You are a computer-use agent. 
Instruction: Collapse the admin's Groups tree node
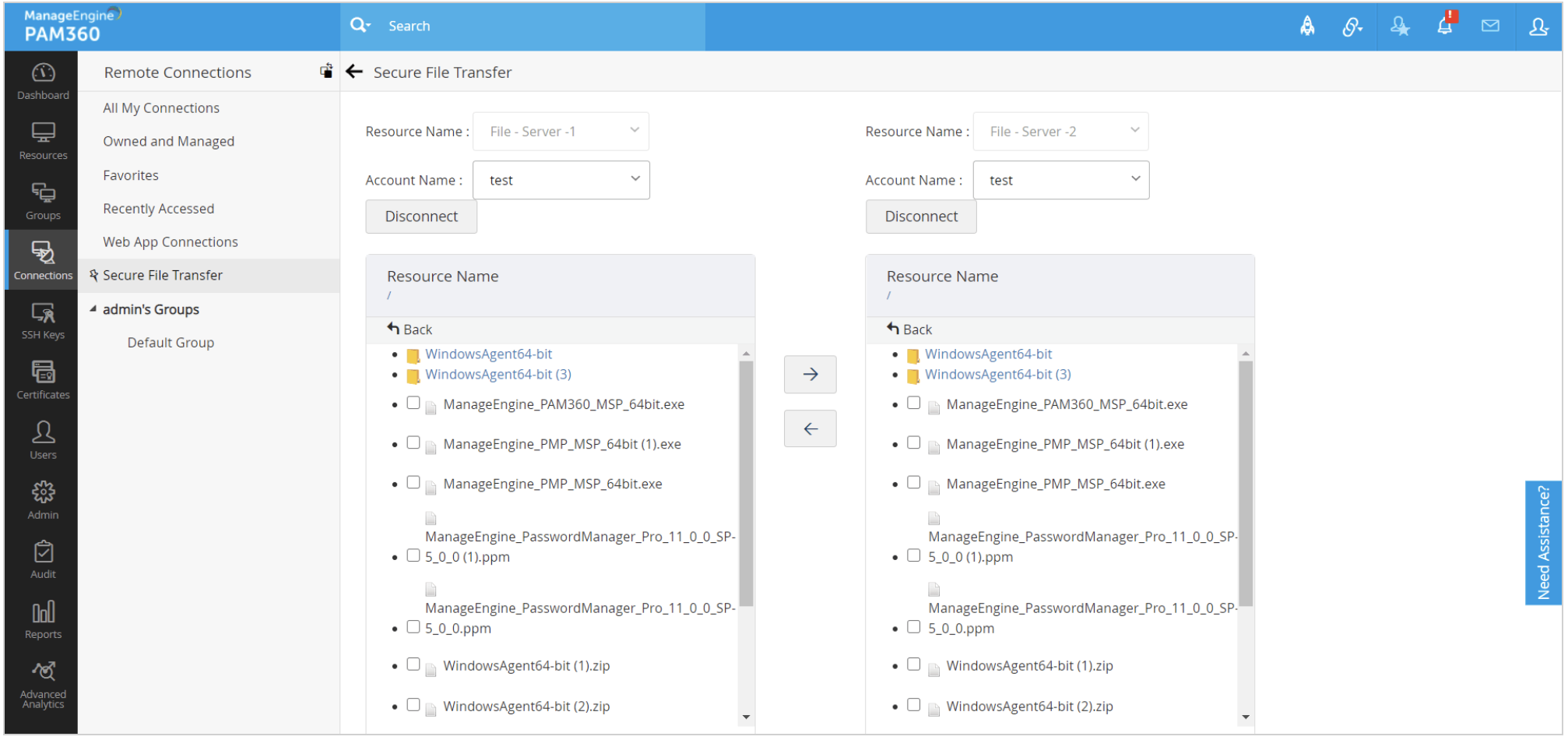point(93,309)
